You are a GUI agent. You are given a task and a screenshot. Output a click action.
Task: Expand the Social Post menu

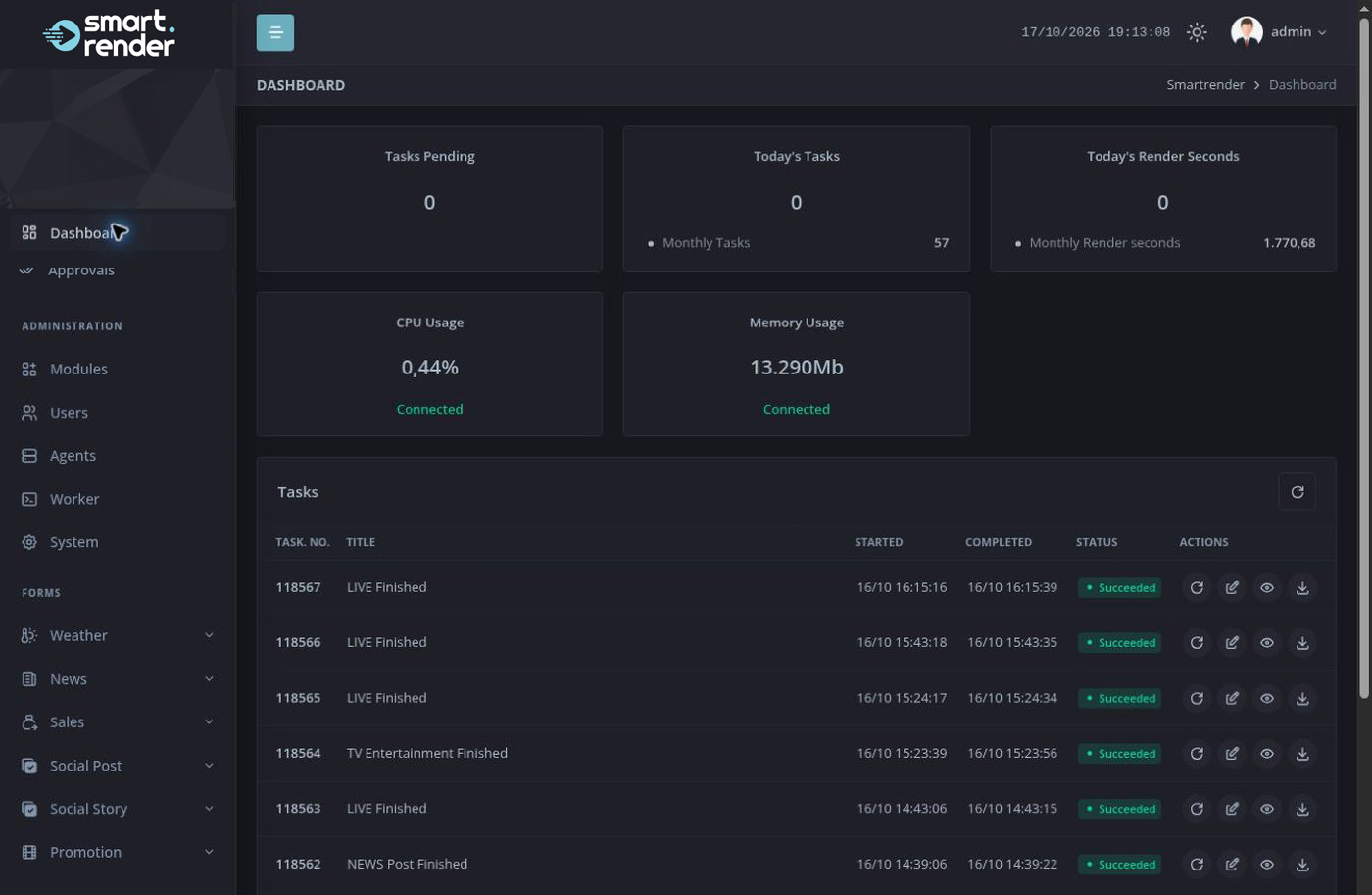pyautogui.click(x=118, y=766)
